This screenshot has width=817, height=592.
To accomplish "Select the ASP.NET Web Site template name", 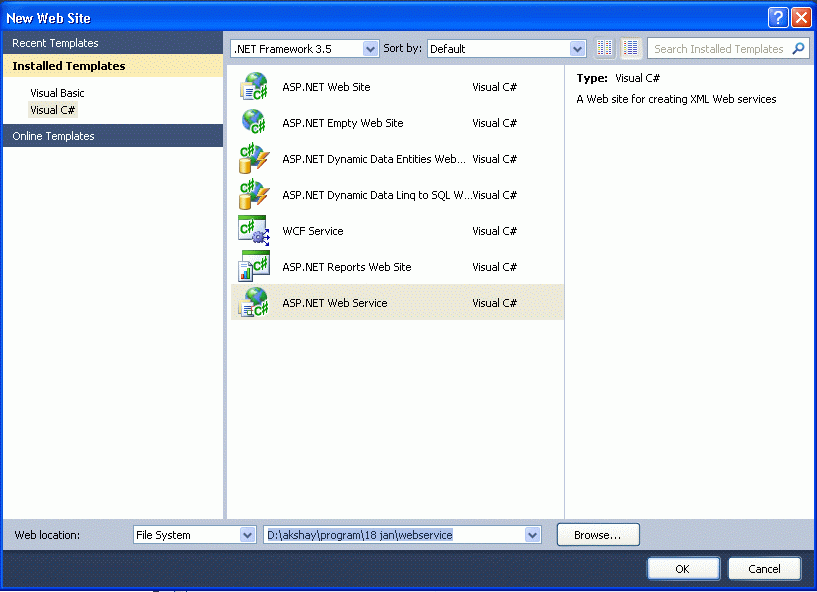I will [x=326, y=87].
